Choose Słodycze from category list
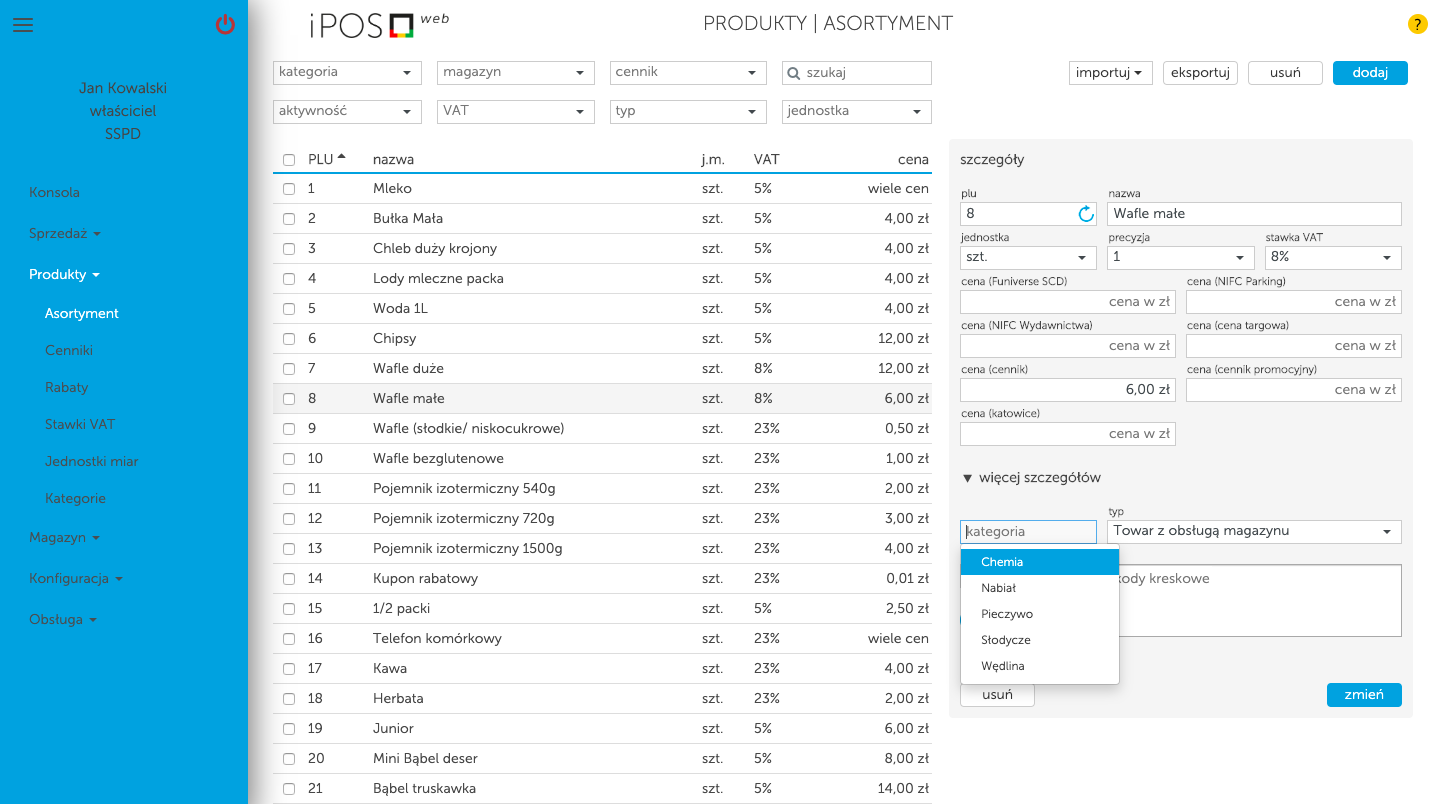 [1006, 640]
